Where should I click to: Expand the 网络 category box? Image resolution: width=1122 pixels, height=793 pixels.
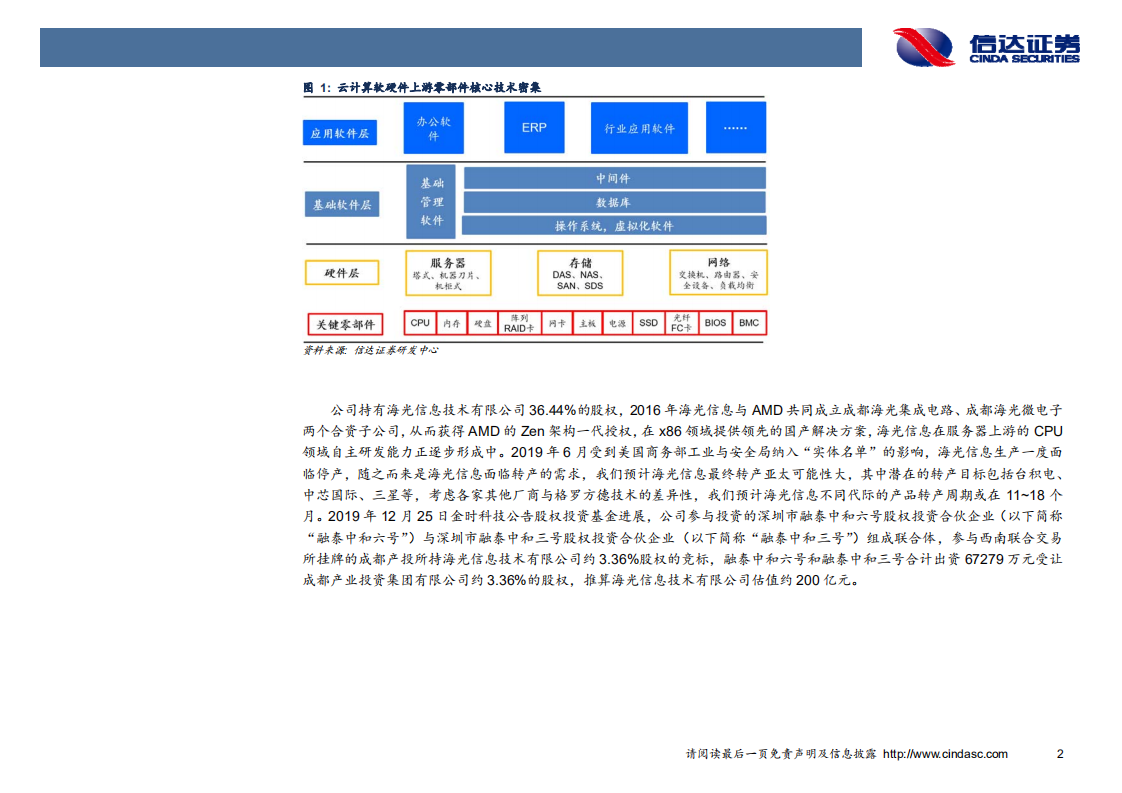[x=717, y=273]
